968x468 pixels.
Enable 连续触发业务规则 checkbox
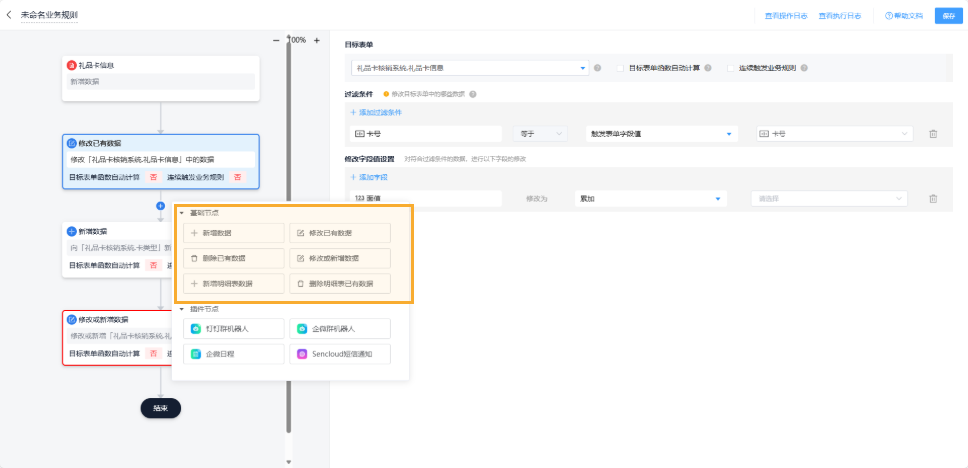coord(731,68)
